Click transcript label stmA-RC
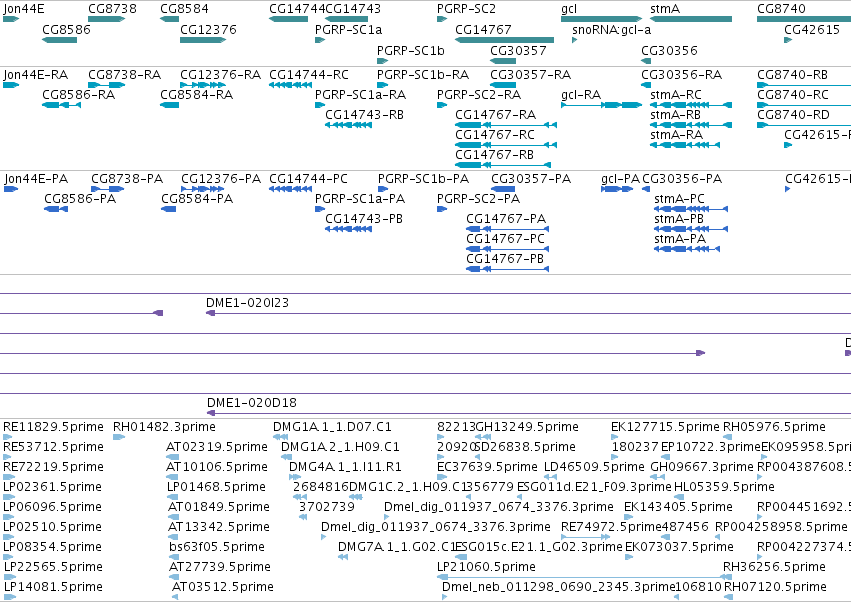The height and width of the screenshot is (602, 851). (x=676, y=94)
